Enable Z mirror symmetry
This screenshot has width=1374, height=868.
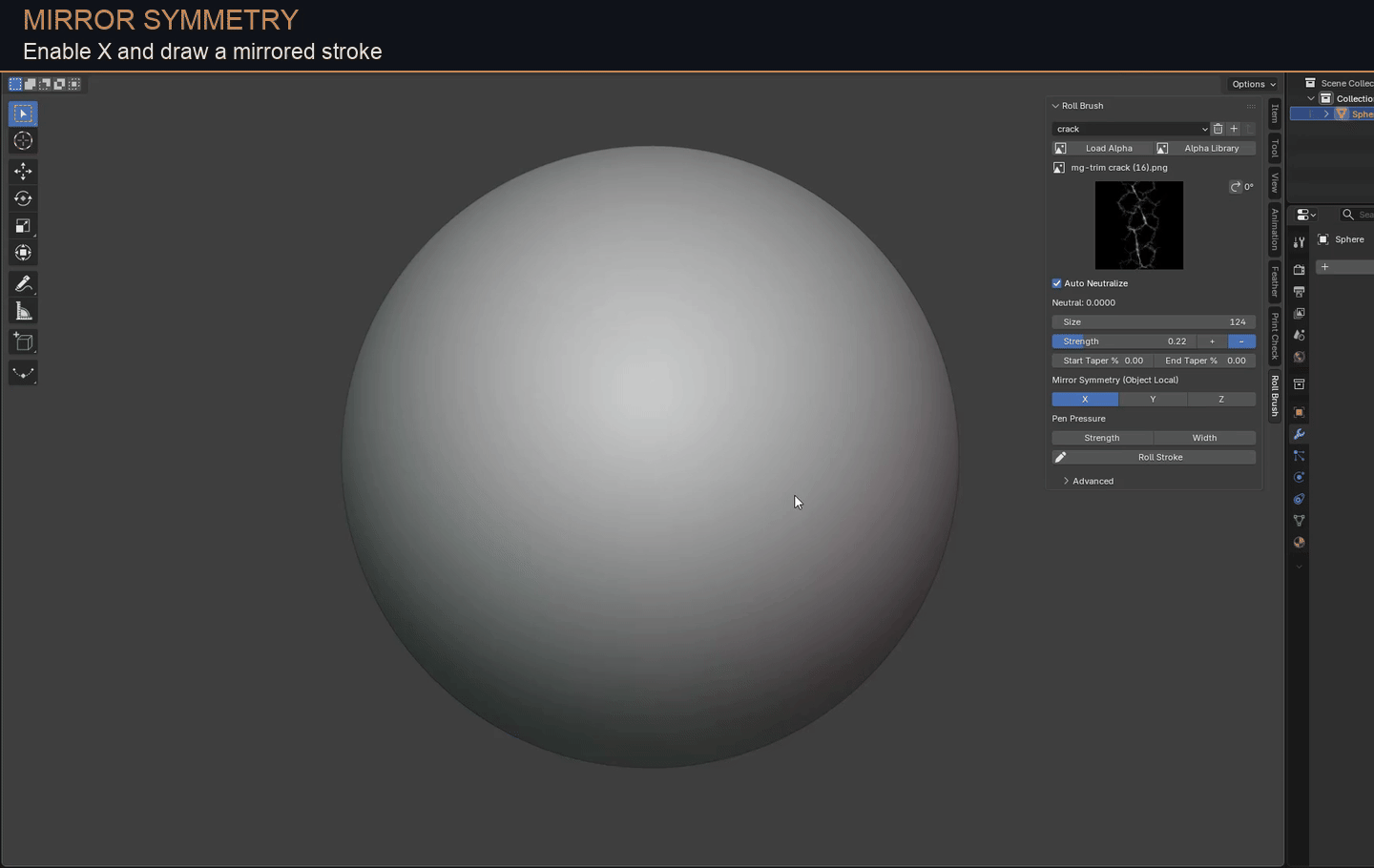click(x=1221, y=400)
